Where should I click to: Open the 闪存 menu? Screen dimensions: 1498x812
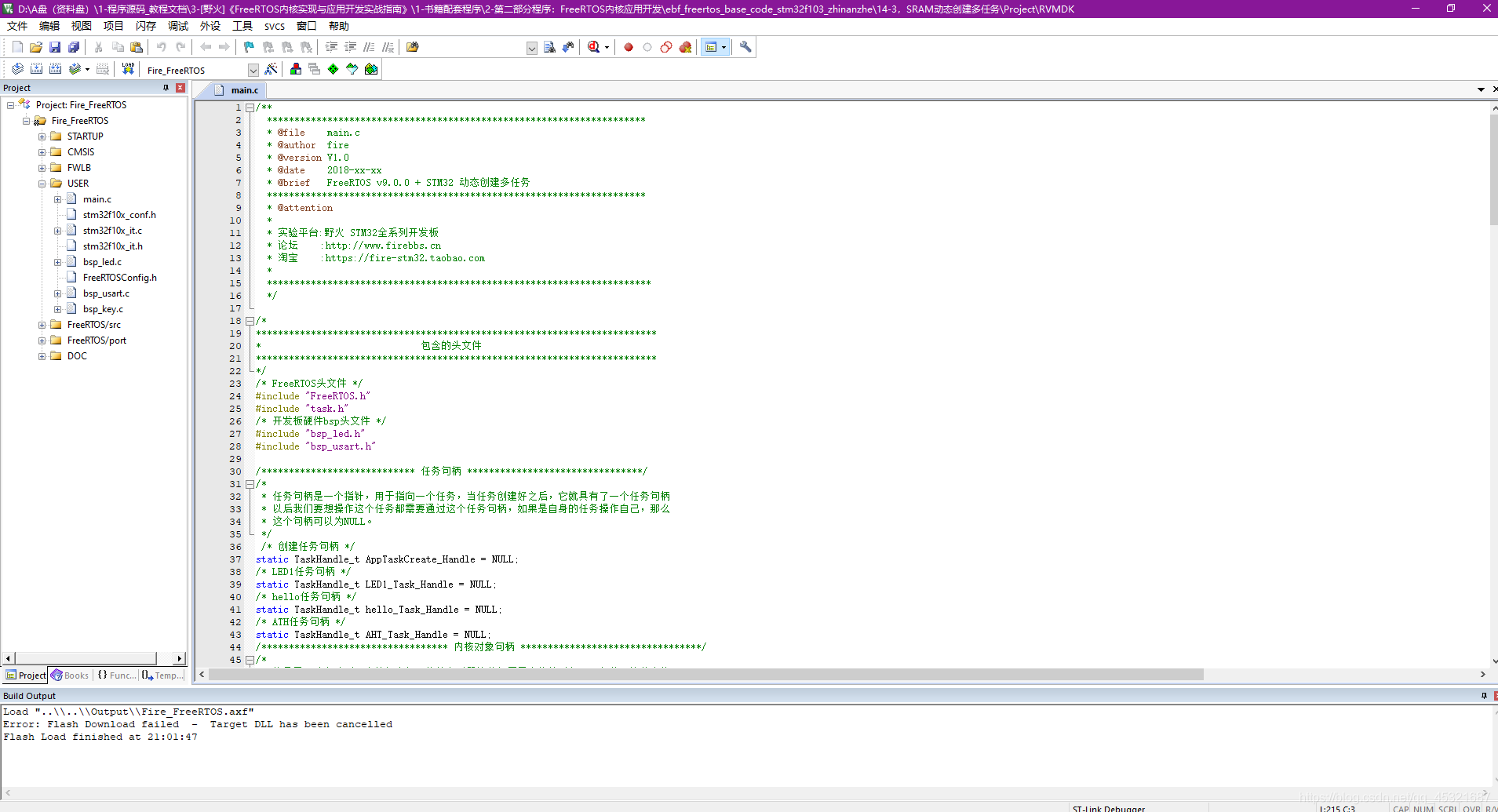146,26
